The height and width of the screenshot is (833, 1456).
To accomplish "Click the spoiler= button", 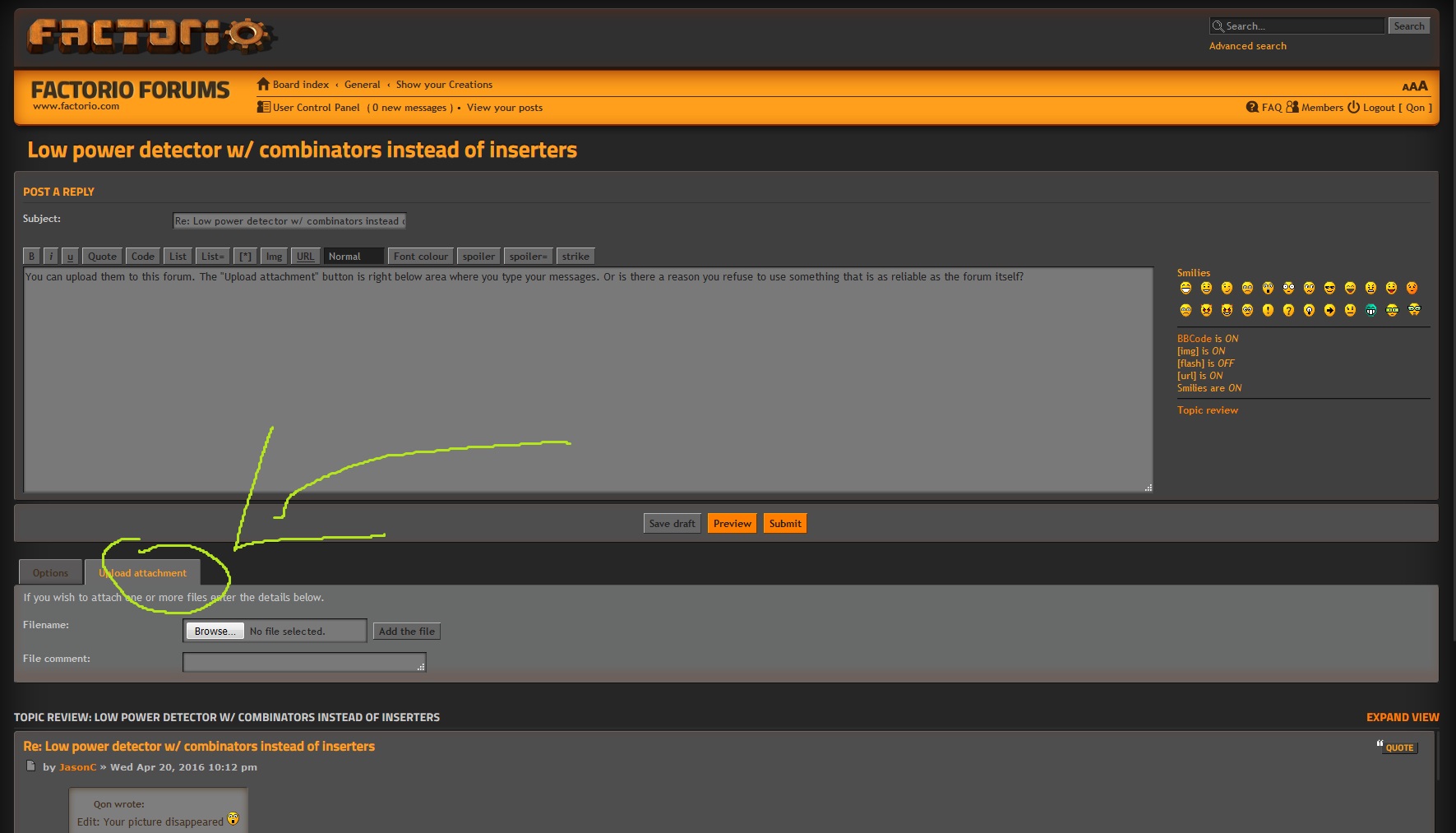I will [x=528, y=257].
